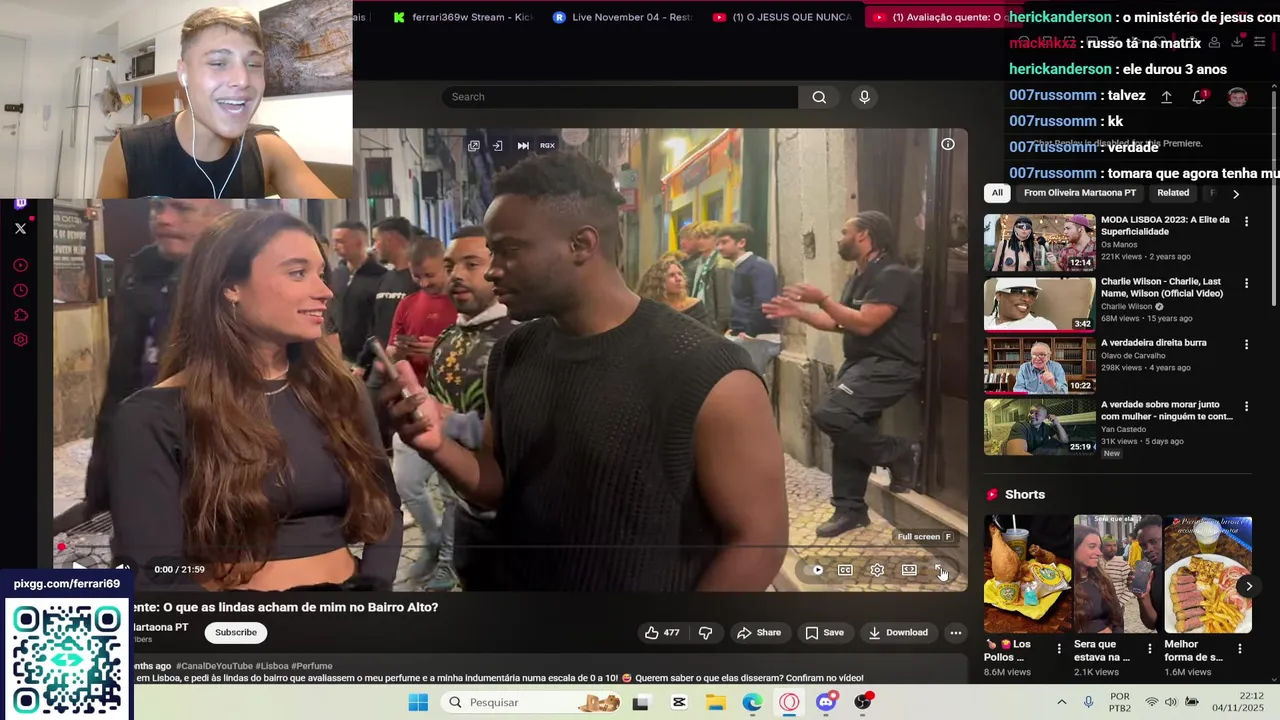Open options for Melhor forma de s... short

1240,648
